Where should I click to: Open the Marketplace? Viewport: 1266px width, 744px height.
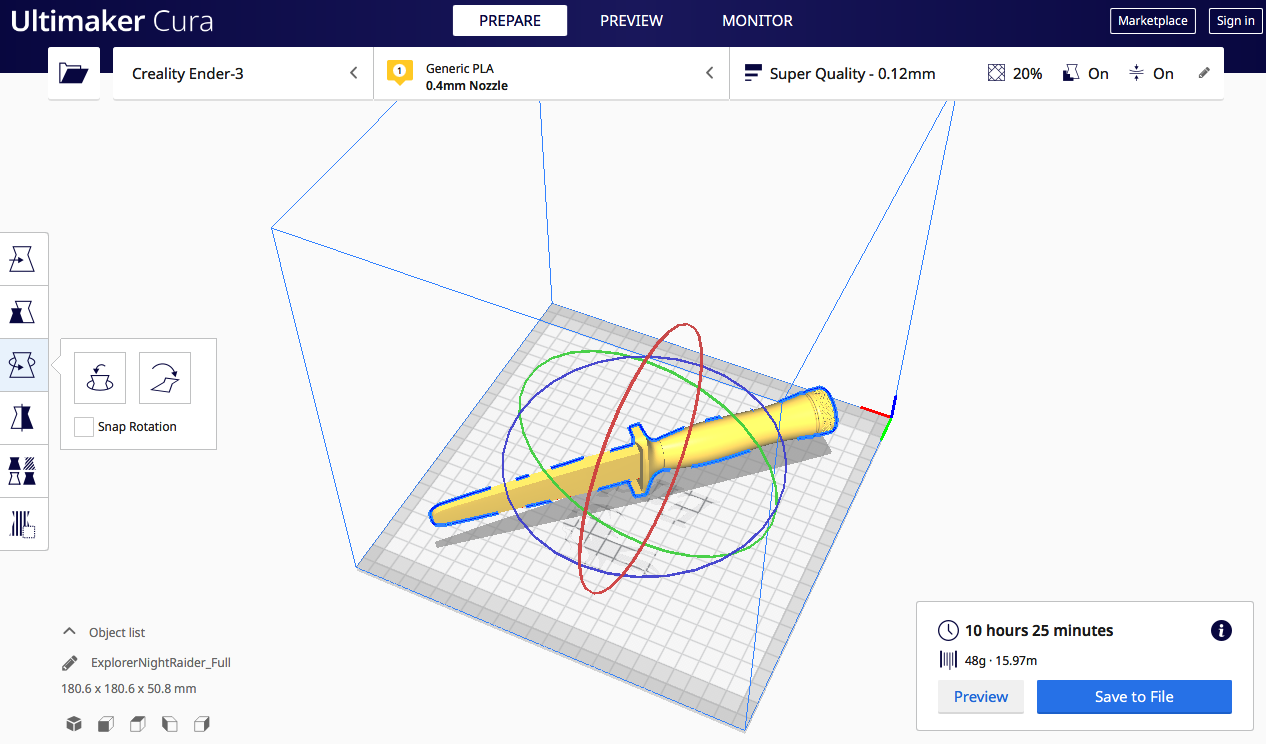[x=1152, y=21]
